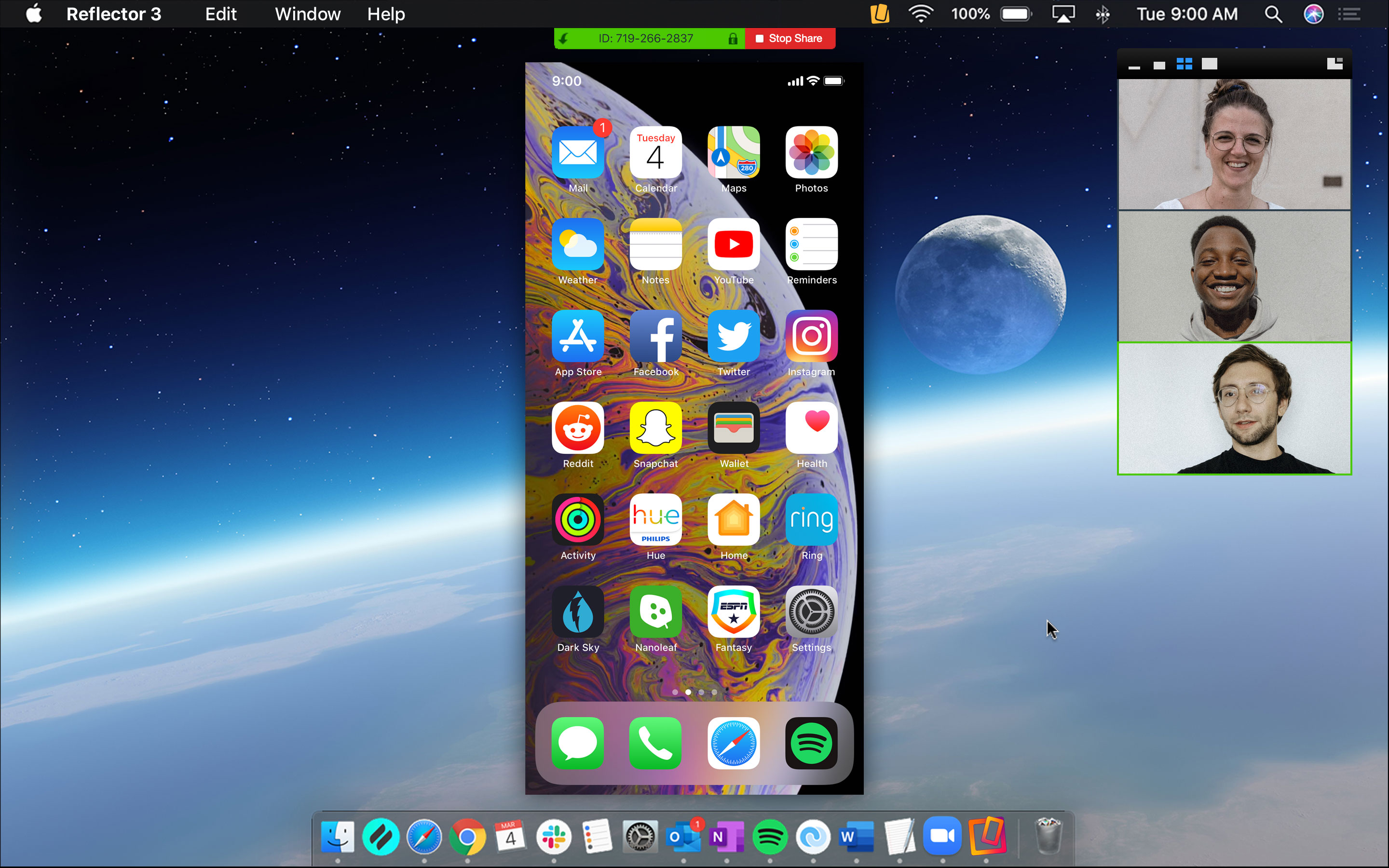1389x868 pixels.
Task: Click the pop-out button on the video panel
Action: [1335, 63]
